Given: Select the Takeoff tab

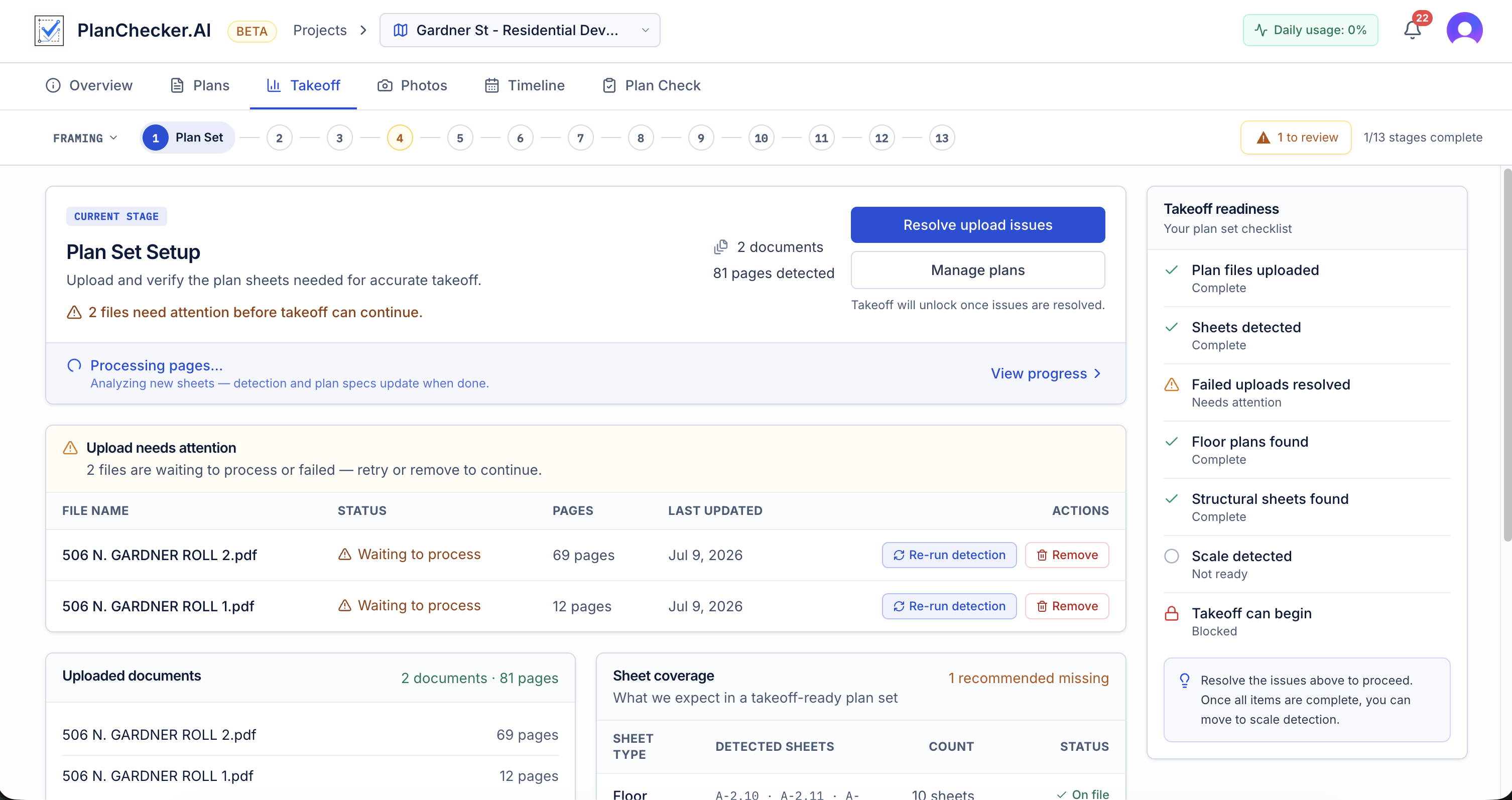Looking at the screenshot, I should pos(304,86).
